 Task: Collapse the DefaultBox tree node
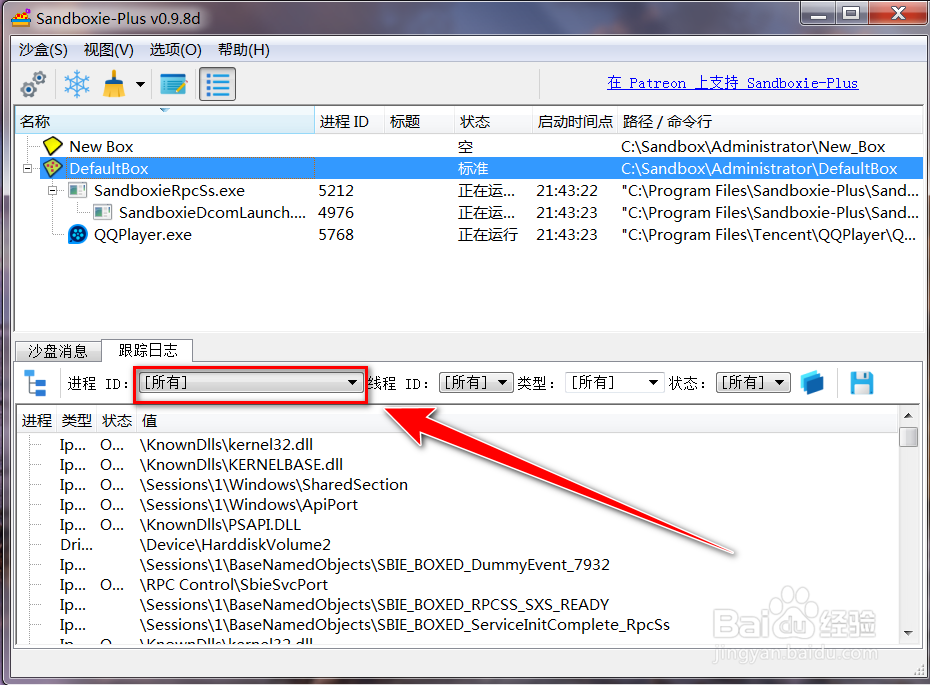coord(27,168)
